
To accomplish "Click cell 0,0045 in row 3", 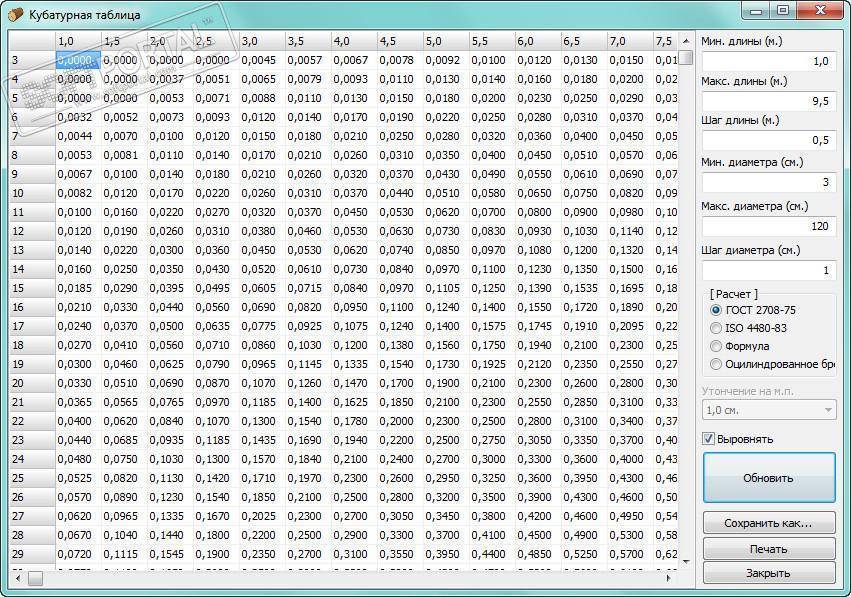I will click(x=262, y=60).
